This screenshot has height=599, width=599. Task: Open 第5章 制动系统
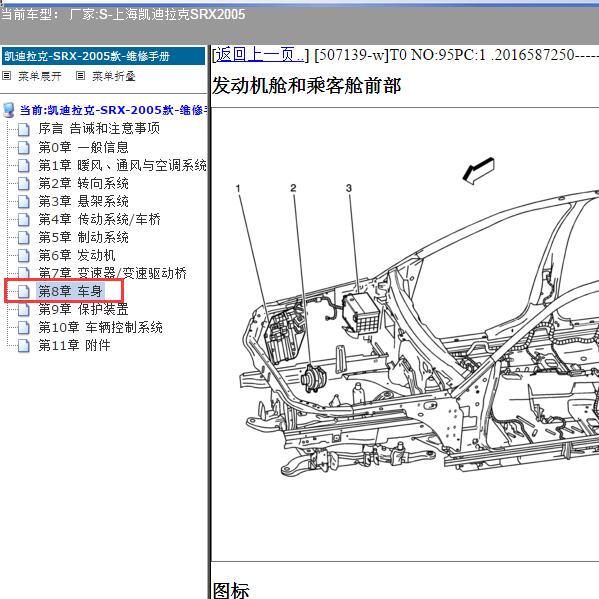[x=83, y=237]
